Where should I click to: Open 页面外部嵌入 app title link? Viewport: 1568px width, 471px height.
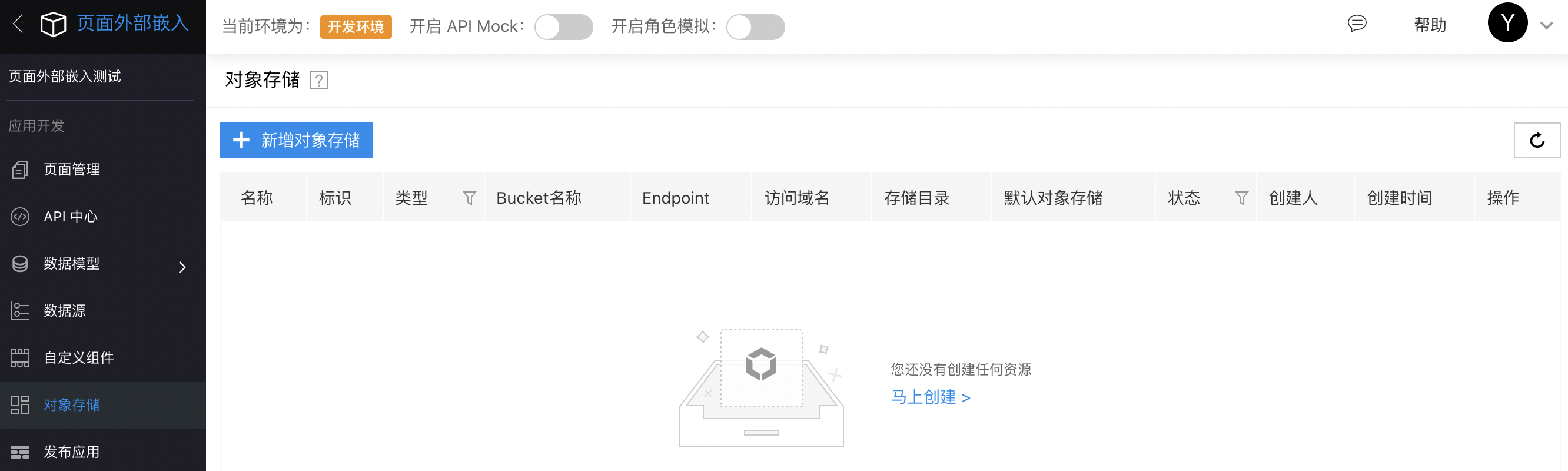pyautogui.click(x=132, y=23)
